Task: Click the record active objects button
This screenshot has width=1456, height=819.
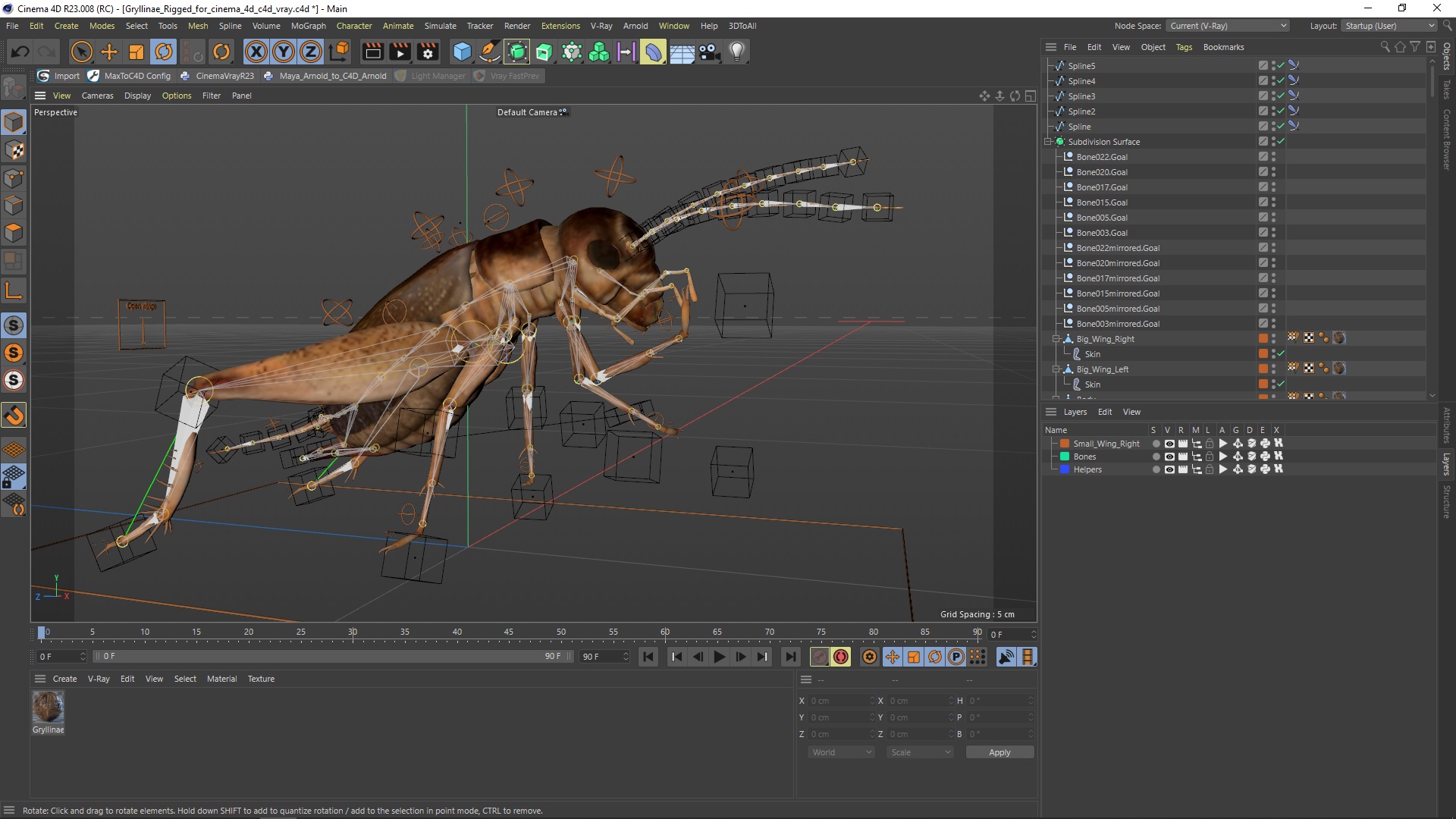Action: tap(819, 657)
